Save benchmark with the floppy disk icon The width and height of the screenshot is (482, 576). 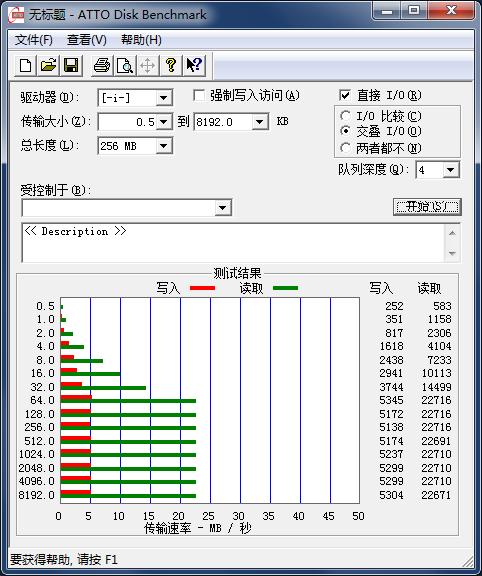coord(71,65)
